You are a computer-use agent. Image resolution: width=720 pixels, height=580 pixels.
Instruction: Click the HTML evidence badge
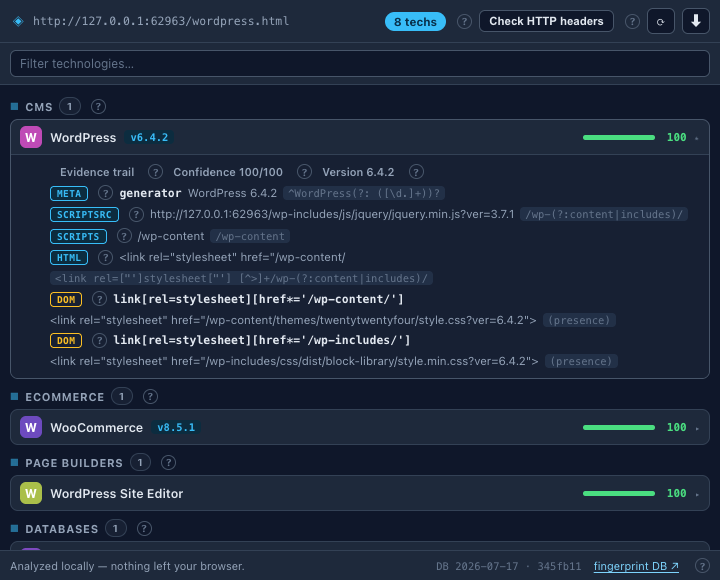(x=69, y=258)
